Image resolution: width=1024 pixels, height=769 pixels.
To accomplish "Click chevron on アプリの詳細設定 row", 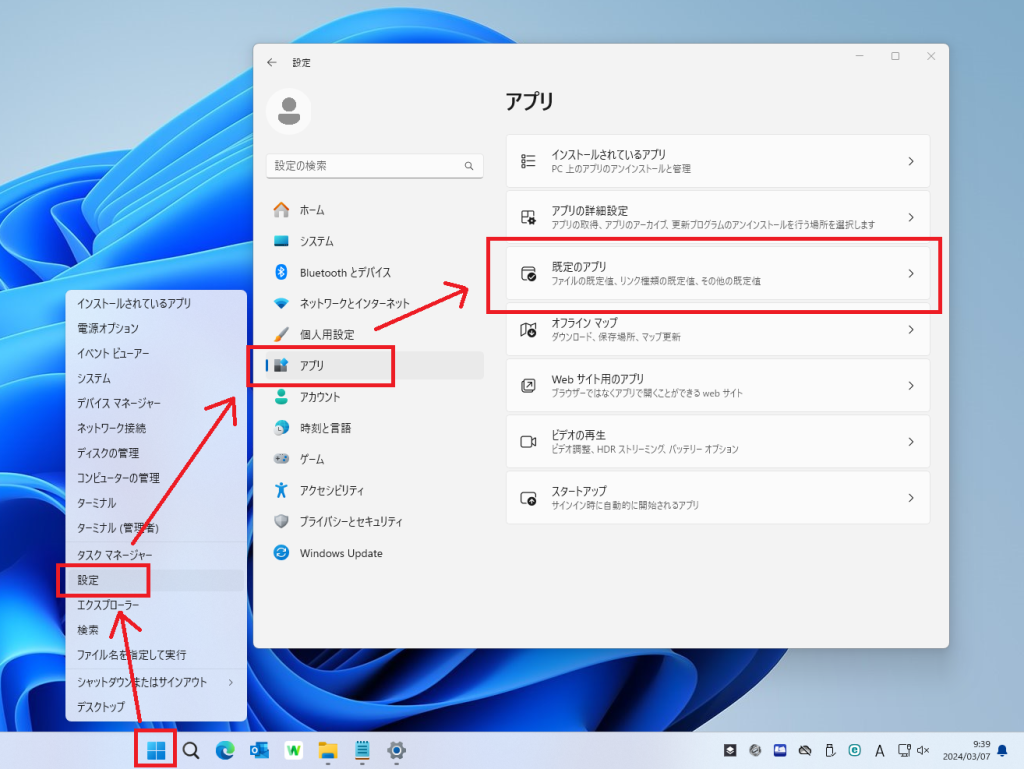I will click(911, 217).
